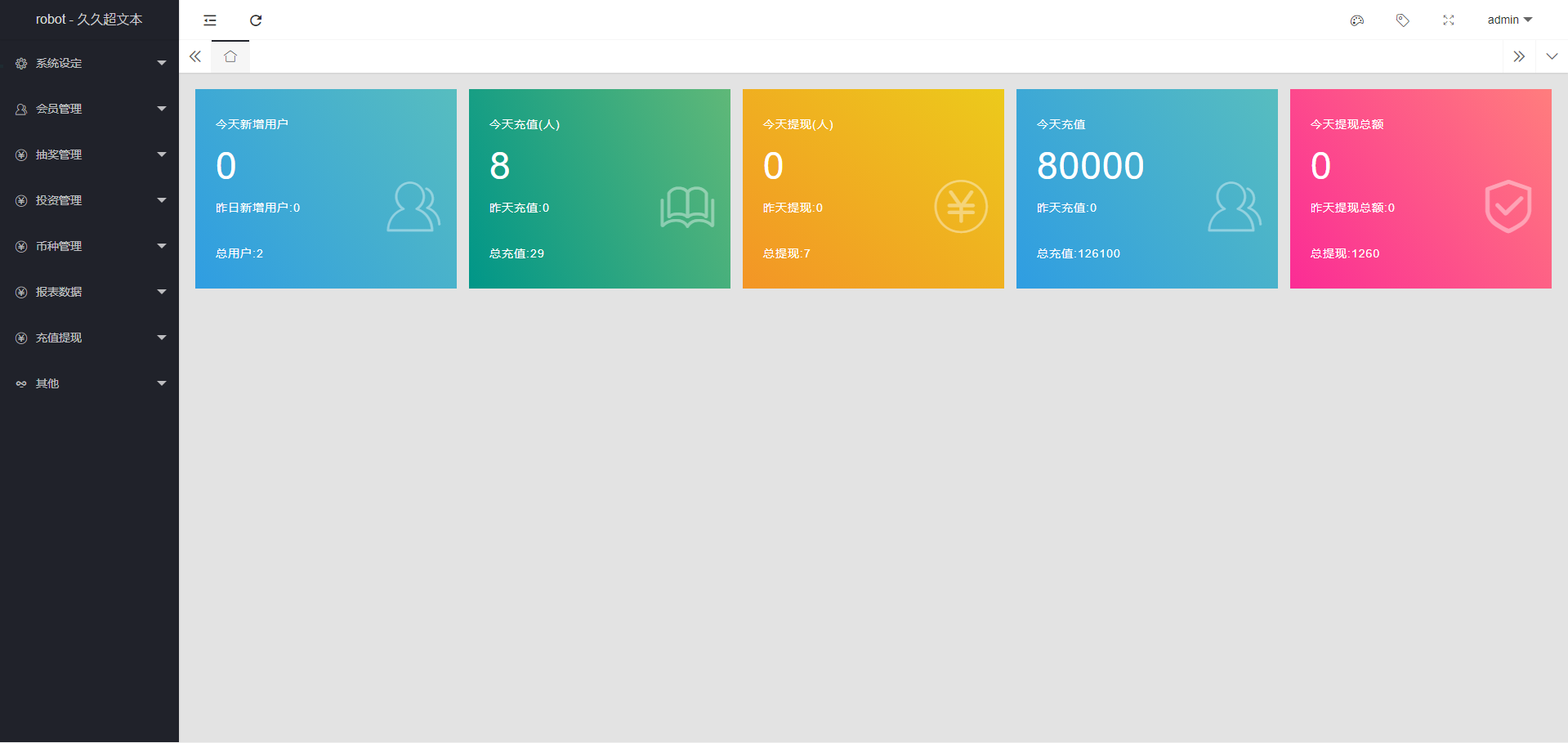Expand 抽奖管理 using its arrow
This screenshot has height=743, width=1568.
pyautogui.click(x=162, y=154)
